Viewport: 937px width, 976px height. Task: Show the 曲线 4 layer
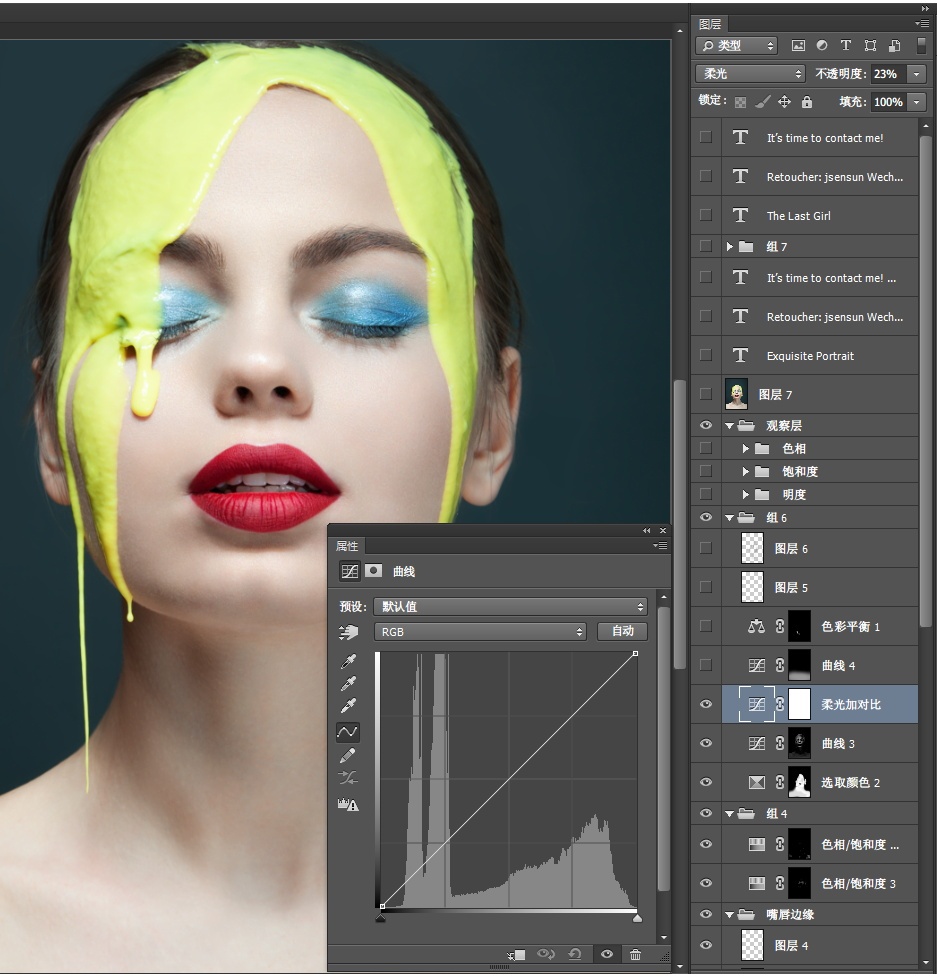click(x=705, y=665)
